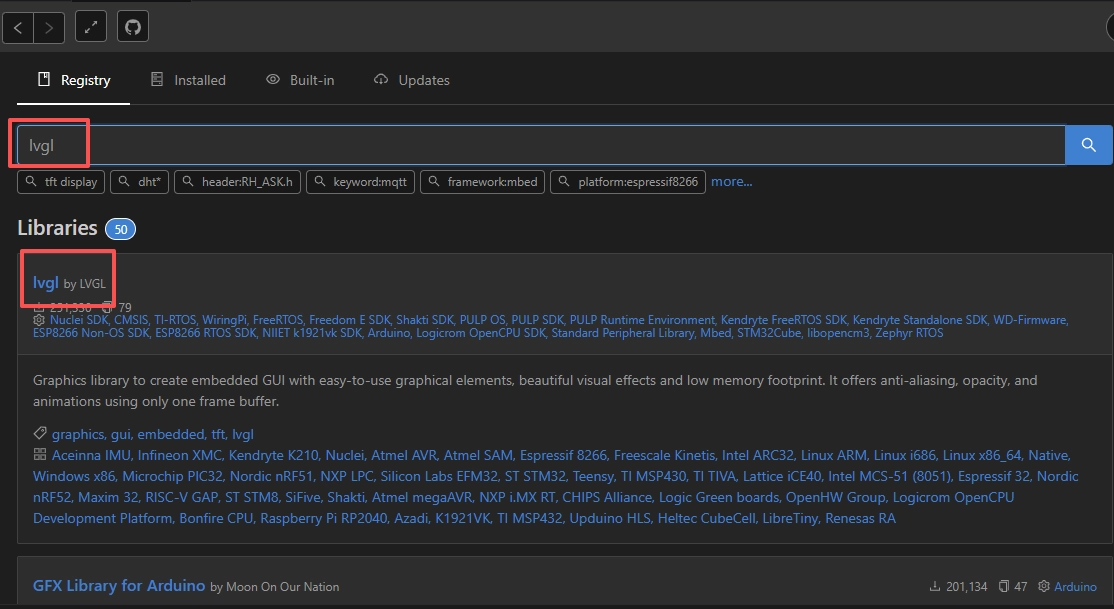The height and width of the screenshot is (609, 1114).
Task: Open the Arduino framework link in lvgl card
Action: click(389, 333)
